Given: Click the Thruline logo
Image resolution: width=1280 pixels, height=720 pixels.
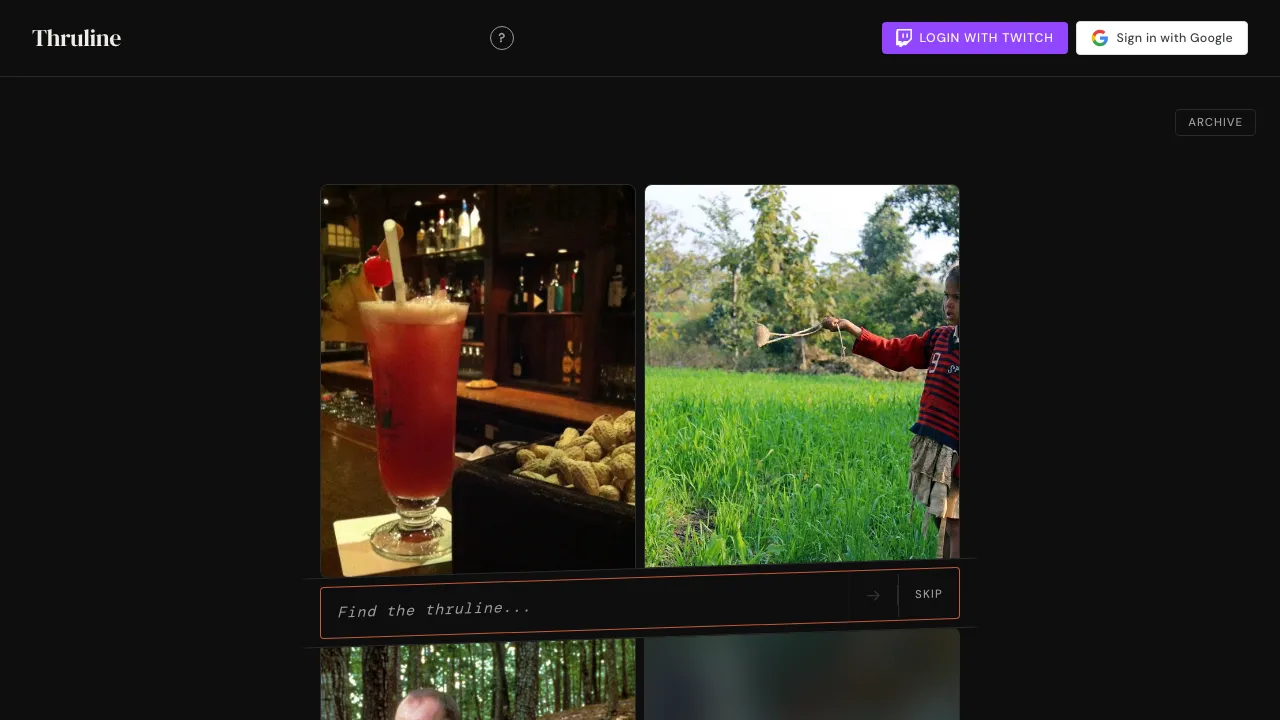Looking at the screenshot, I should click(x=76, y=38).
